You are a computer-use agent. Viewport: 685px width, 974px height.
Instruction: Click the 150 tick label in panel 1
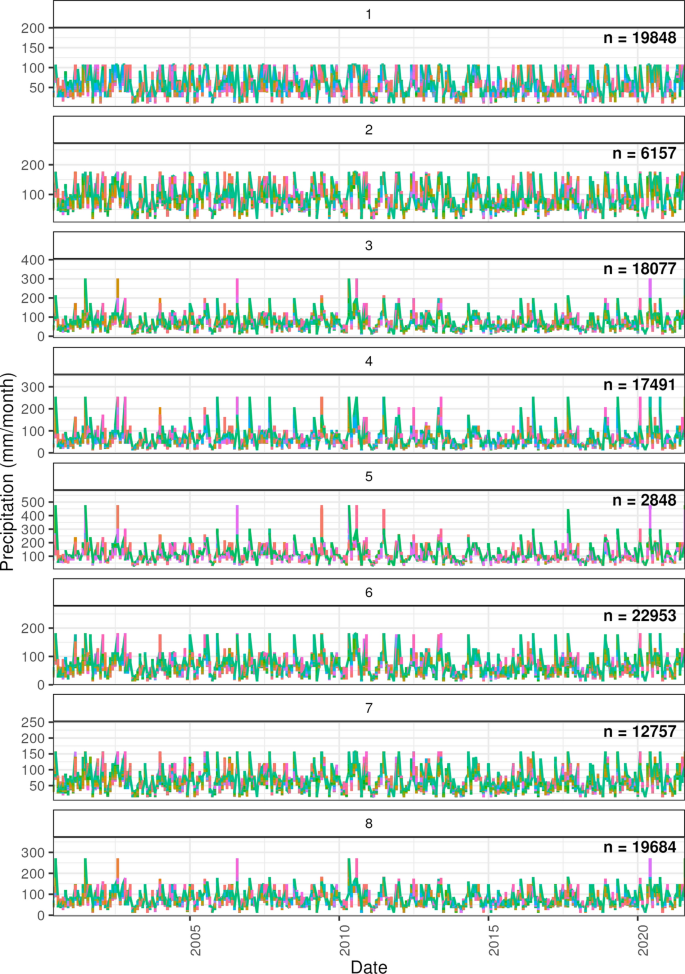click(33, 48)
